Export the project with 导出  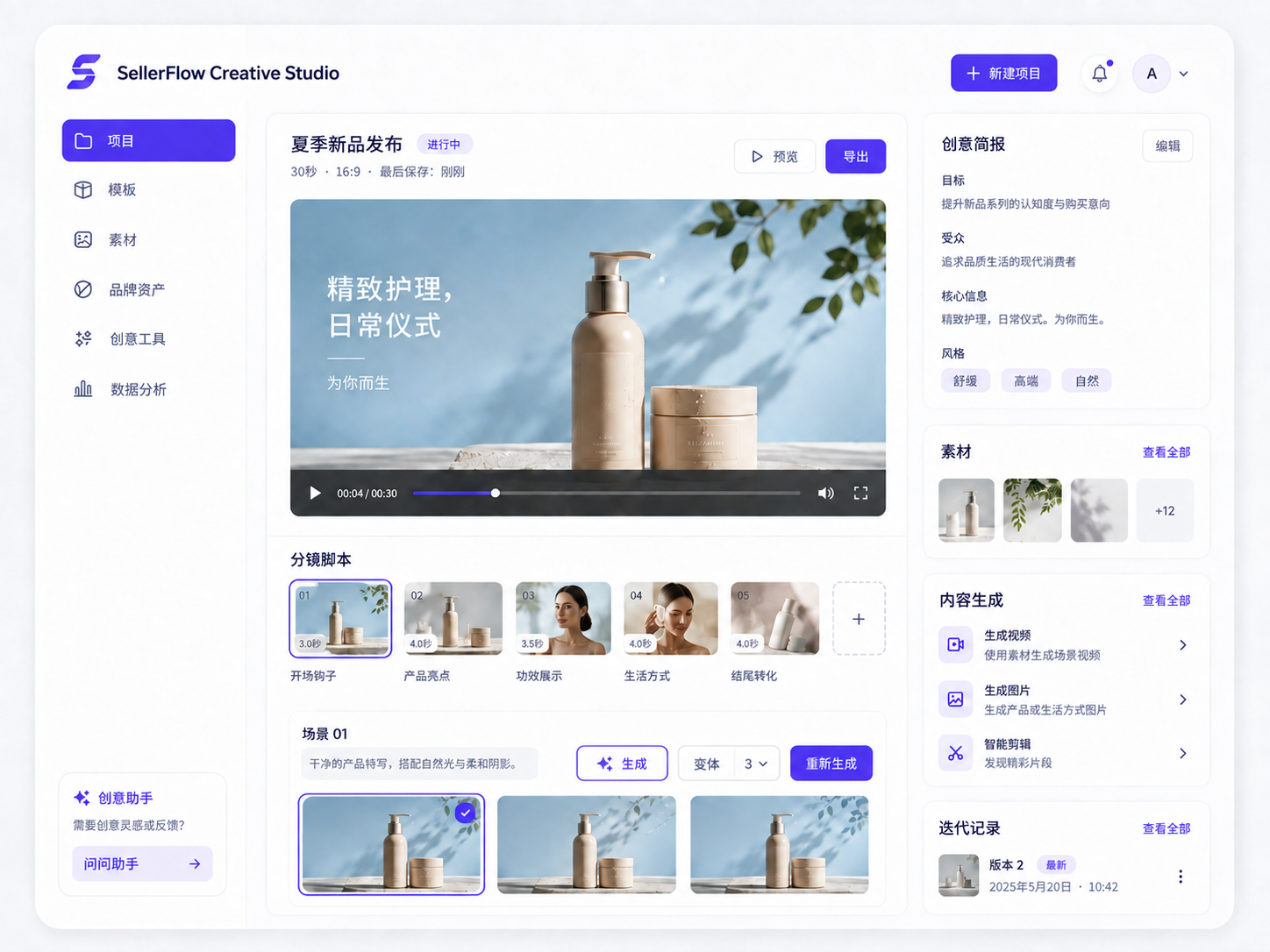pos(855,157)
